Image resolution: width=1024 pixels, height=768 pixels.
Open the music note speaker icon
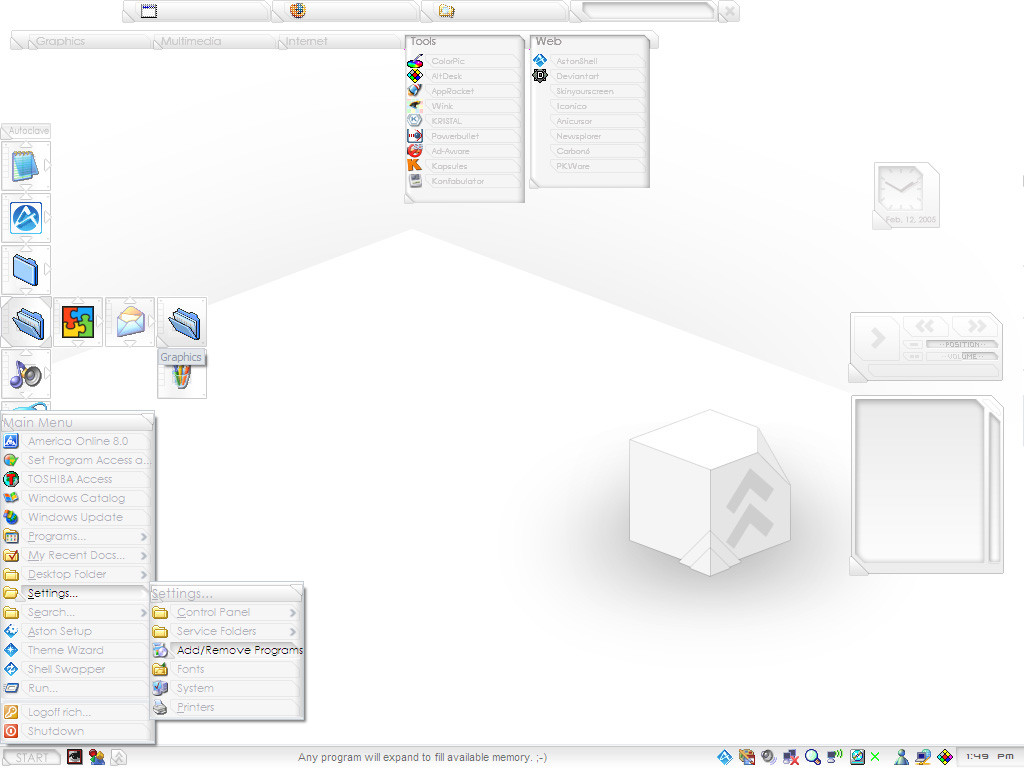point(25,374)
